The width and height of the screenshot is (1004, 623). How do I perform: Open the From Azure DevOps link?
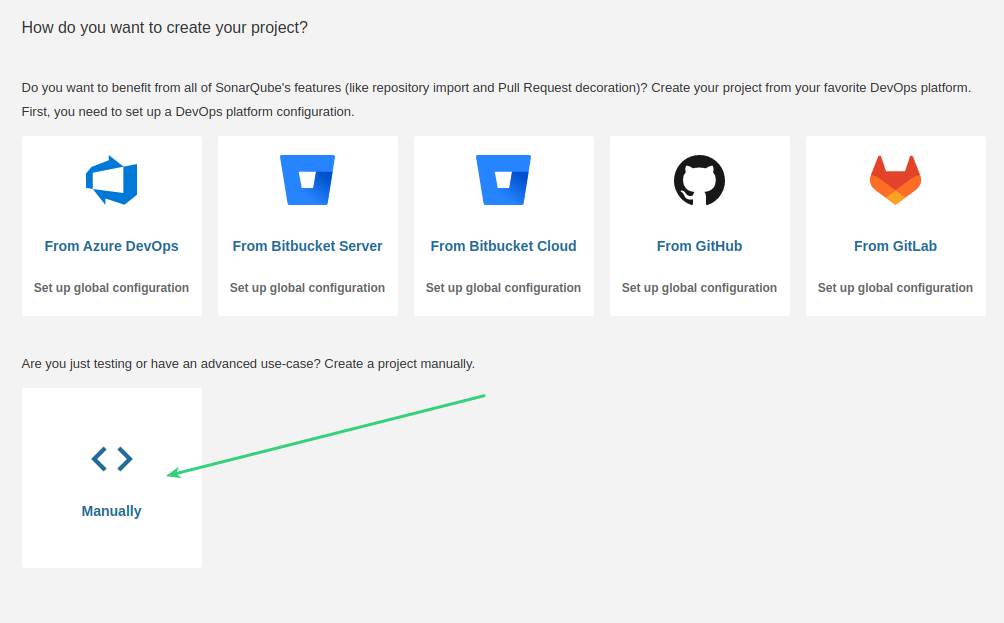[x=111, y=246]
